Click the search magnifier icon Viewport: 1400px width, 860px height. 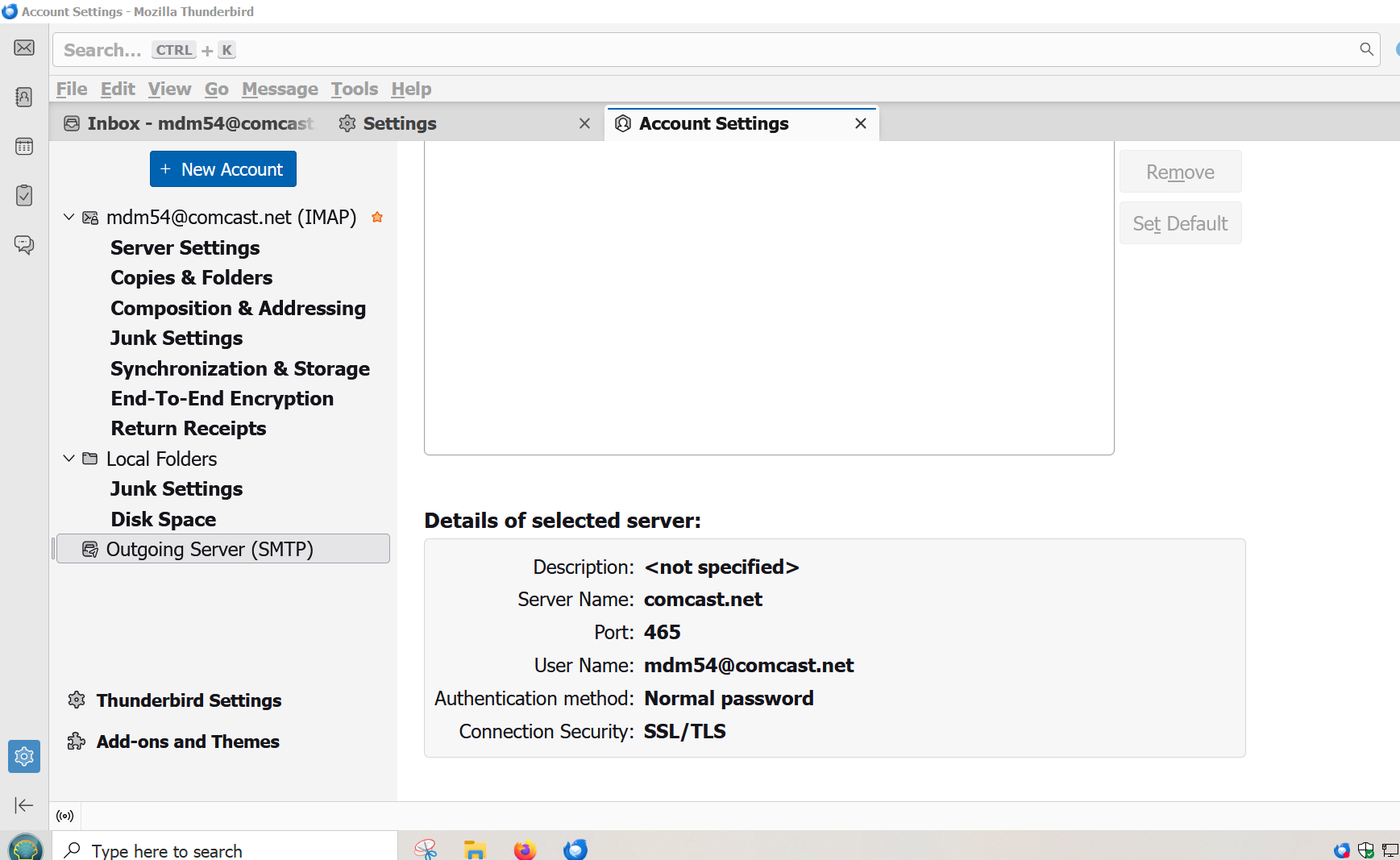(1366, 49)
